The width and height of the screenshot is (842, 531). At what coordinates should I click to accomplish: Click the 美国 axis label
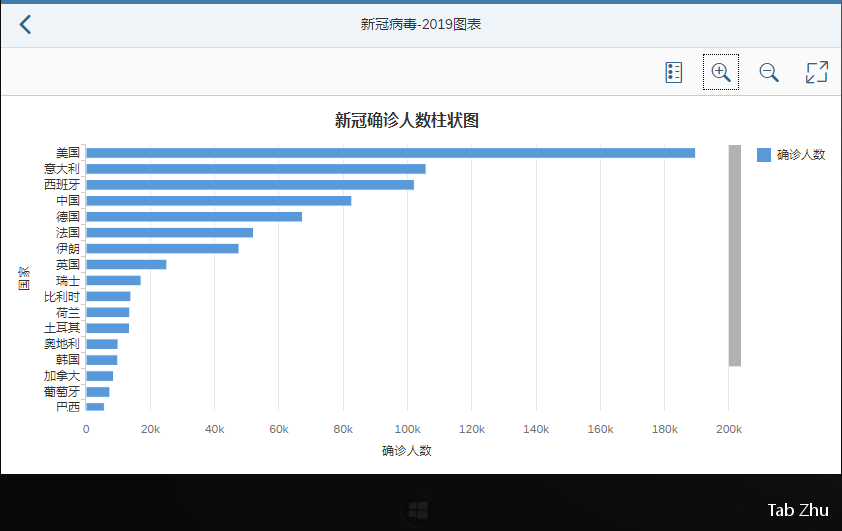[68, 153]
